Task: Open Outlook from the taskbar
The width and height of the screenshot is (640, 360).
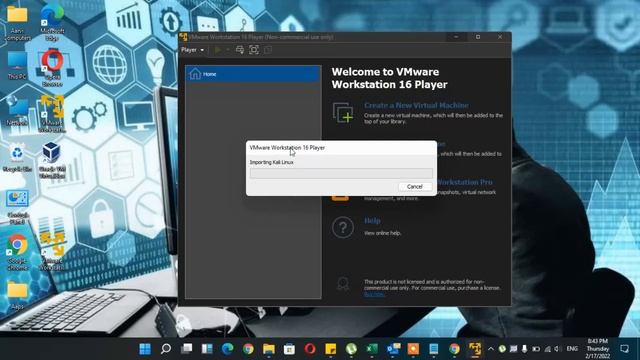Action: pos(393,349)
